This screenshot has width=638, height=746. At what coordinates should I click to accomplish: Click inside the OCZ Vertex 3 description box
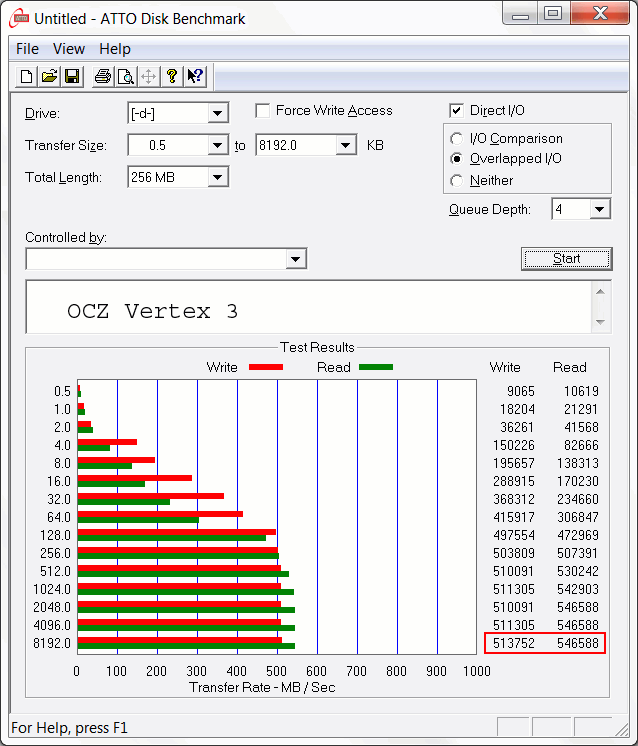pyautogui.click(x=300, y=311)
